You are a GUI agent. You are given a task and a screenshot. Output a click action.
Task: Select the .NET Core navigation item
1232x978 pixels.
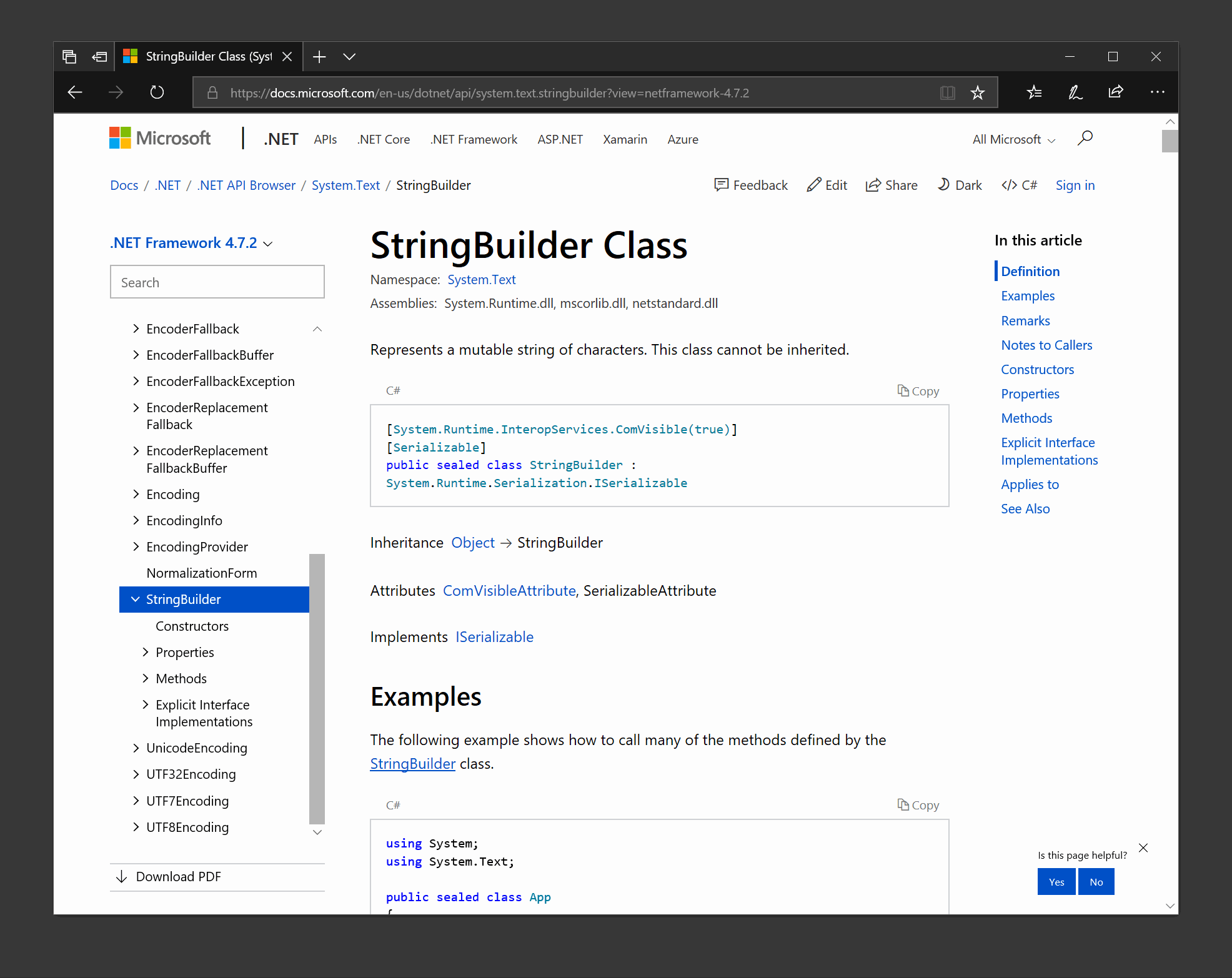(x=383, y=139)
